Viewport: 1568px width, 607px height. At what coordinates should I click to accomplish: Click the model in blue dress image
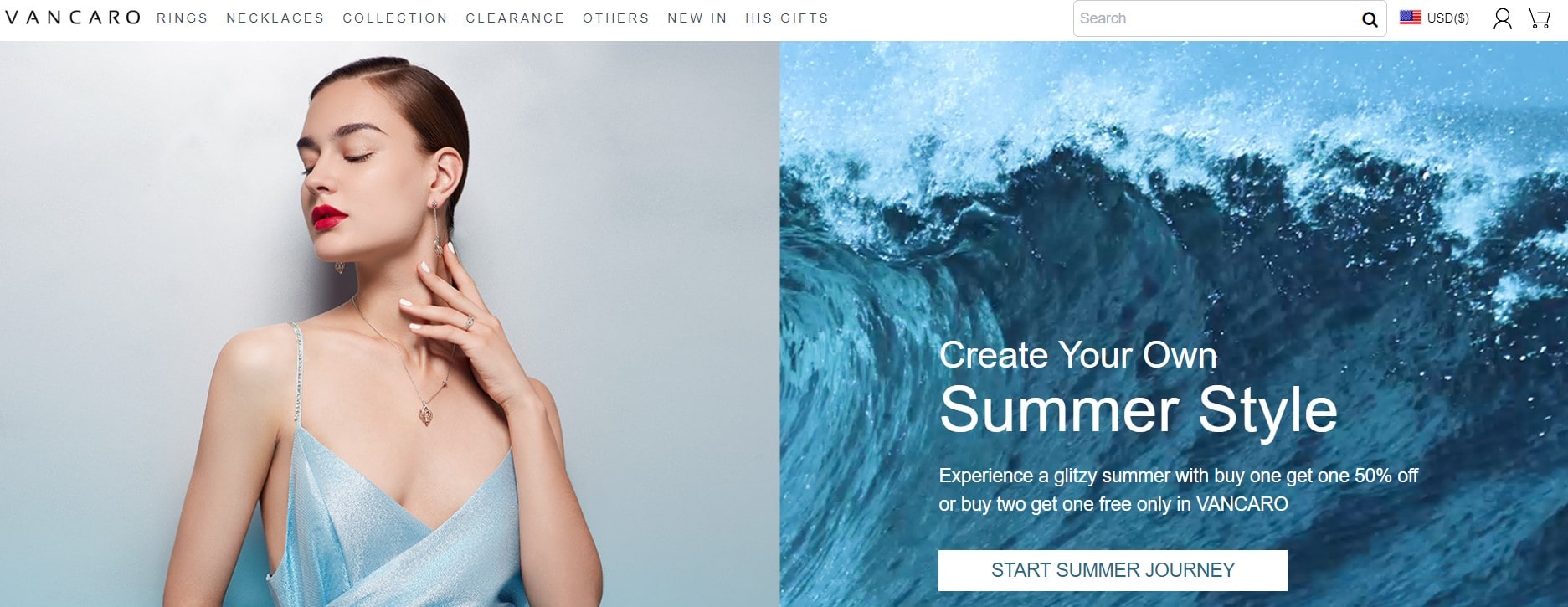(x=389, y=324)
